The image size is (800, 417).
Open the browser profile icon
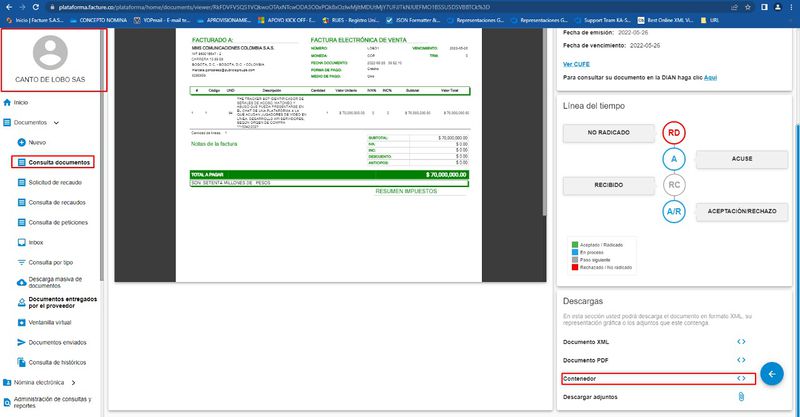(778, 7)
